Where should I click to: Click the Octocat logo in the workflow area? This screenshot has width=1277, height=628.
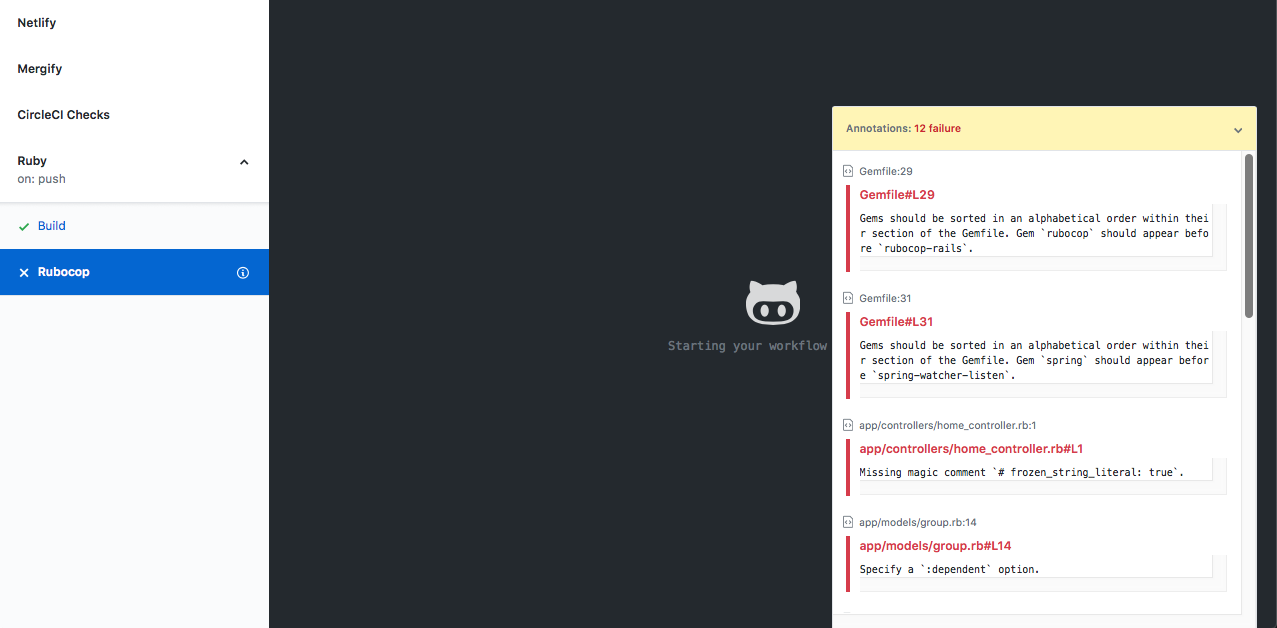pos(772,303)
